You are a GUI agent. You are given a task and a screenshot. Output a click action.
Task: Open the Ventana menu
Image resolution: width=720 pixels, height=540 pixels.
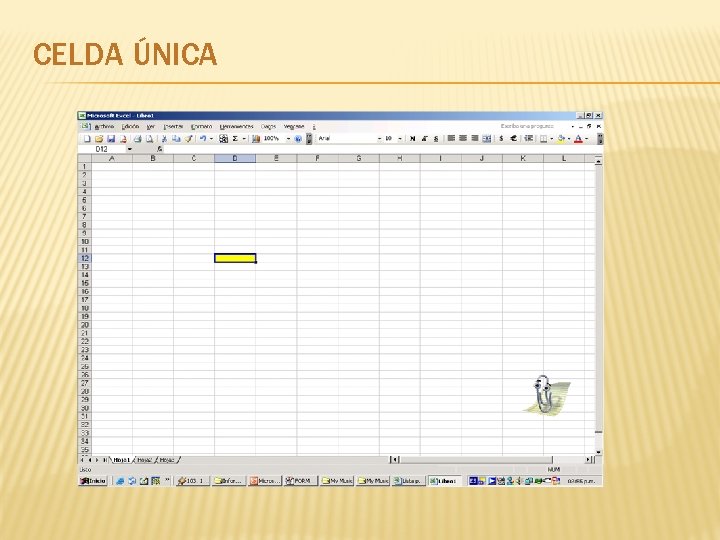point(294,126)
